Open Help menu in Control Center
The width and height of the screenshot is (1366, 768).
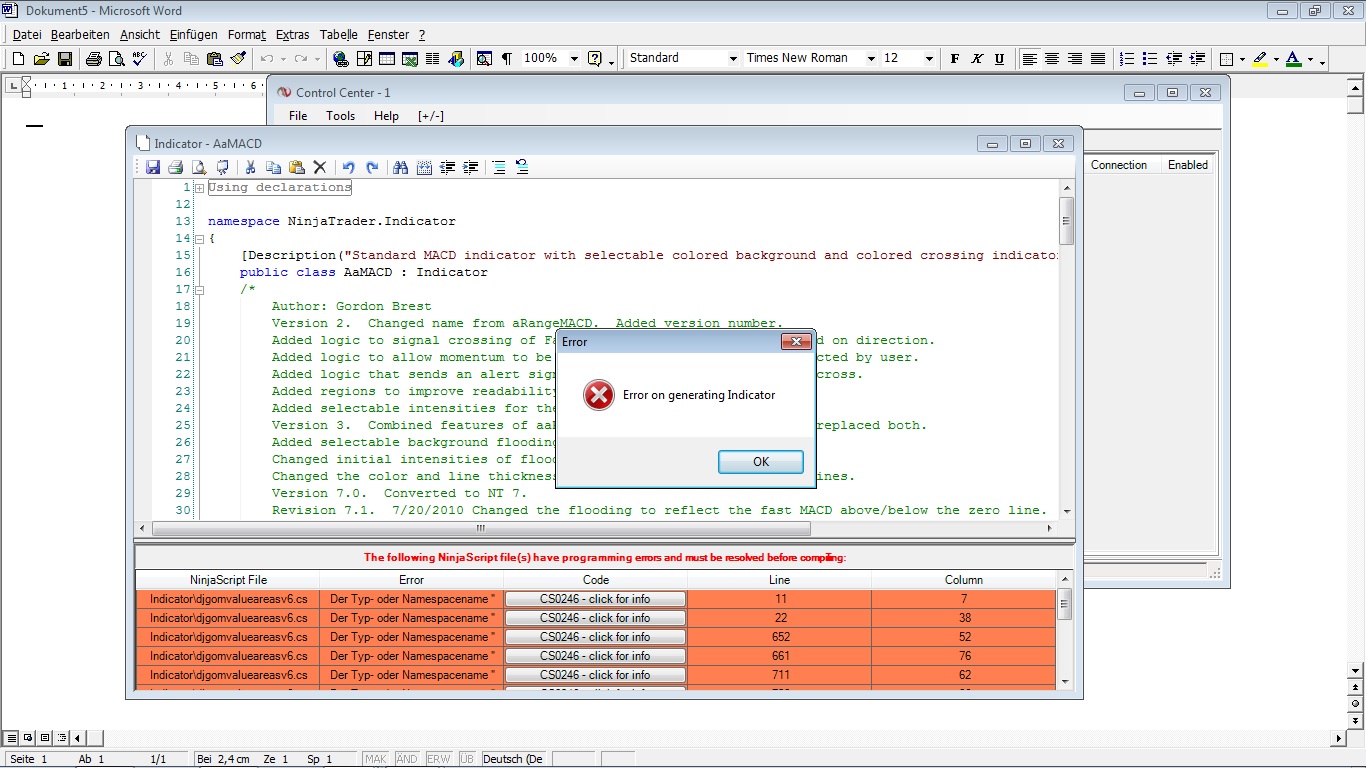coord(386,116)
